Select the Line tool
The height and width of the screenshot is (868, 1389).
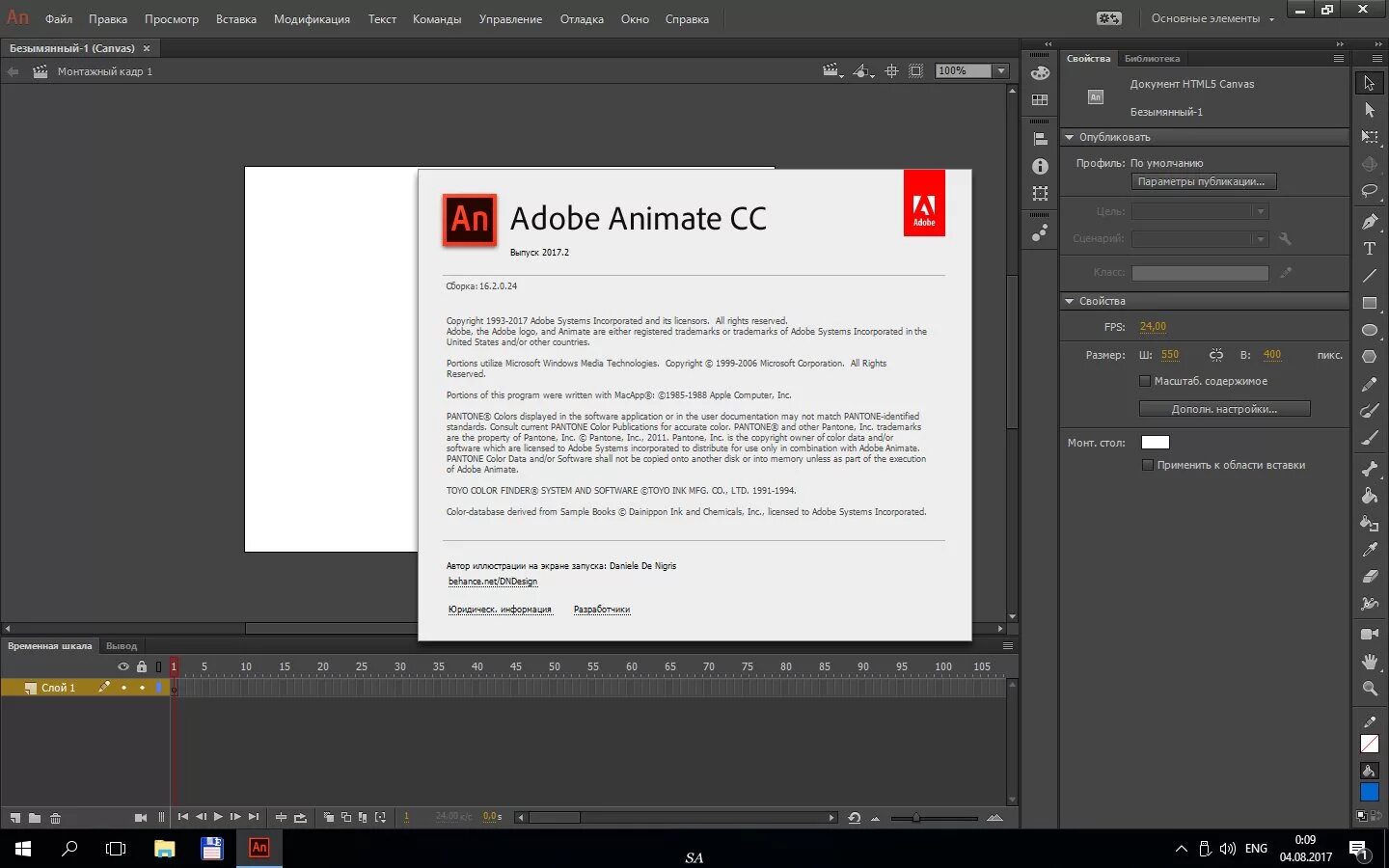tap(1369, 276)
